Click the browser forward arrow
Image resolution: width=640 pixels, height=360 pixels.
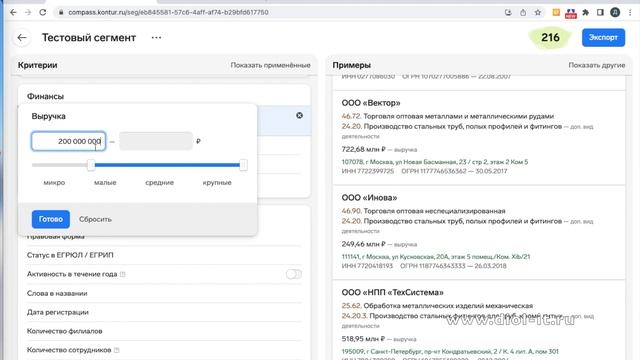point(28,13)
